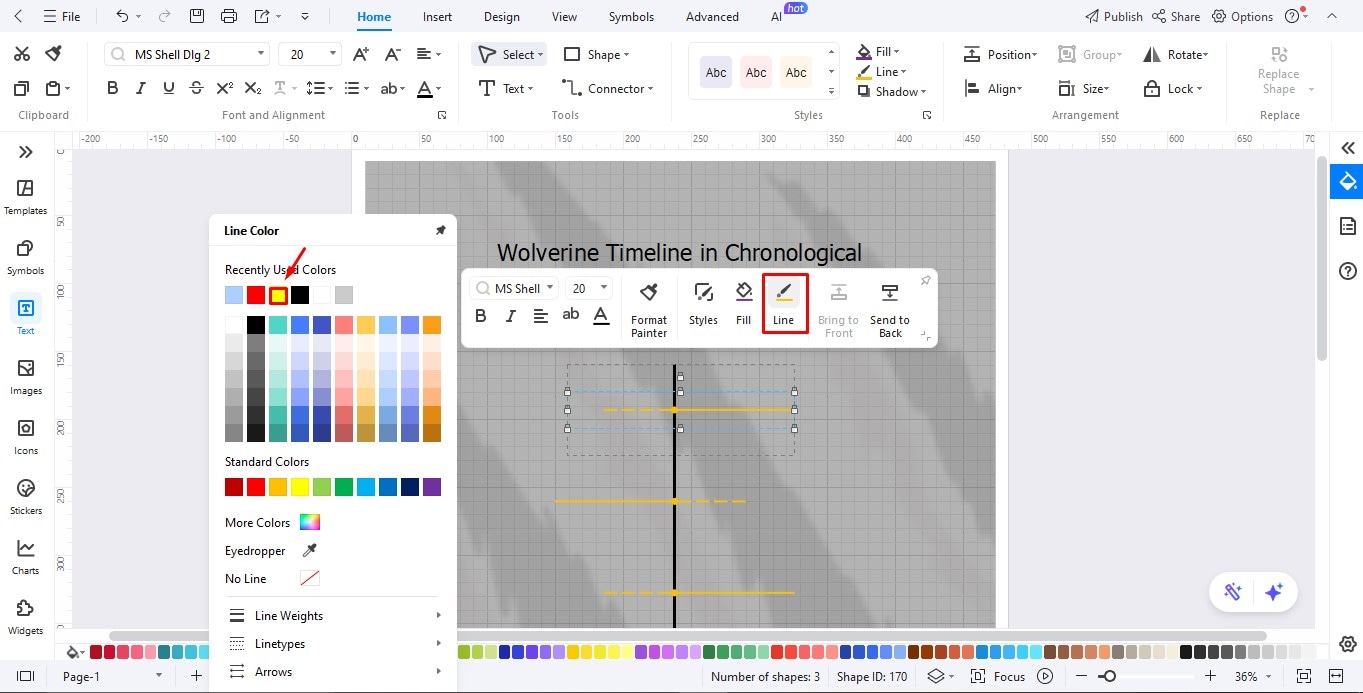The width and height of the screenshot is (1363, 693).
Task: Toggle Underline in the ribbon font group
Action: tap(169, 88)
